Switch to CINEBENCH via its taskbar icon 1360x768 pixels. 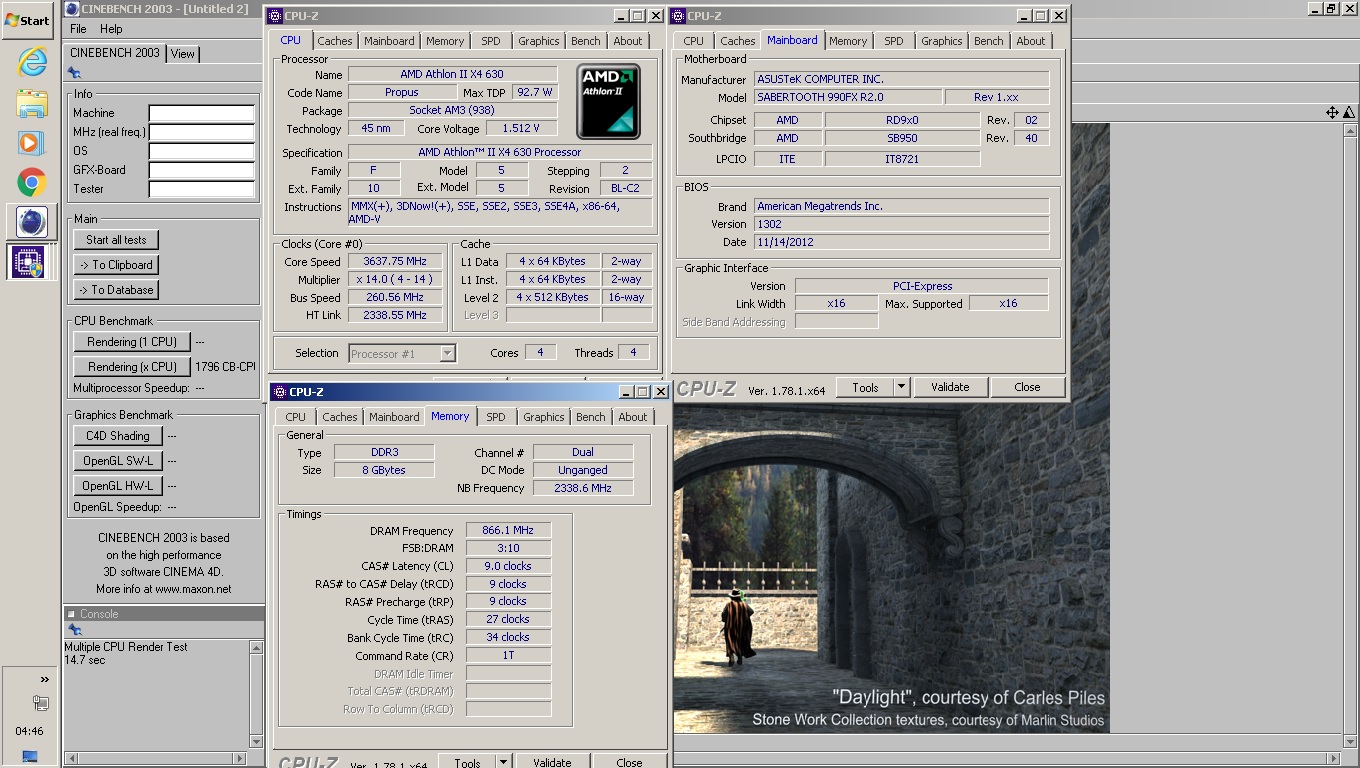[x=32, y=222]
